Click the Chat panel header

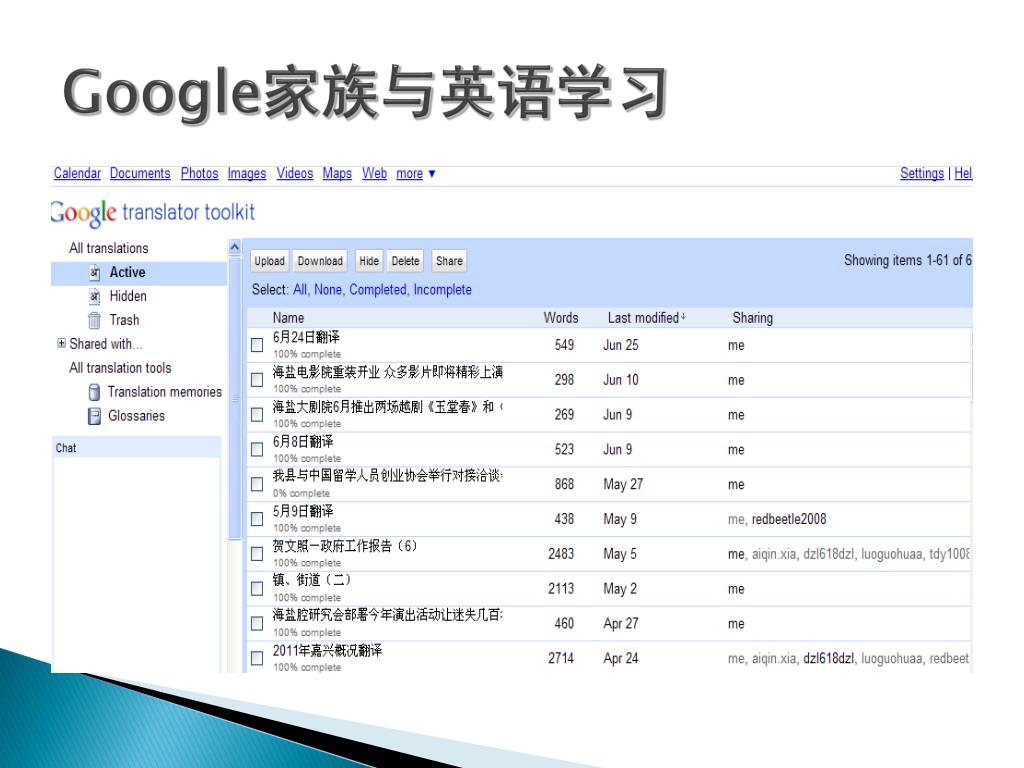136,448
